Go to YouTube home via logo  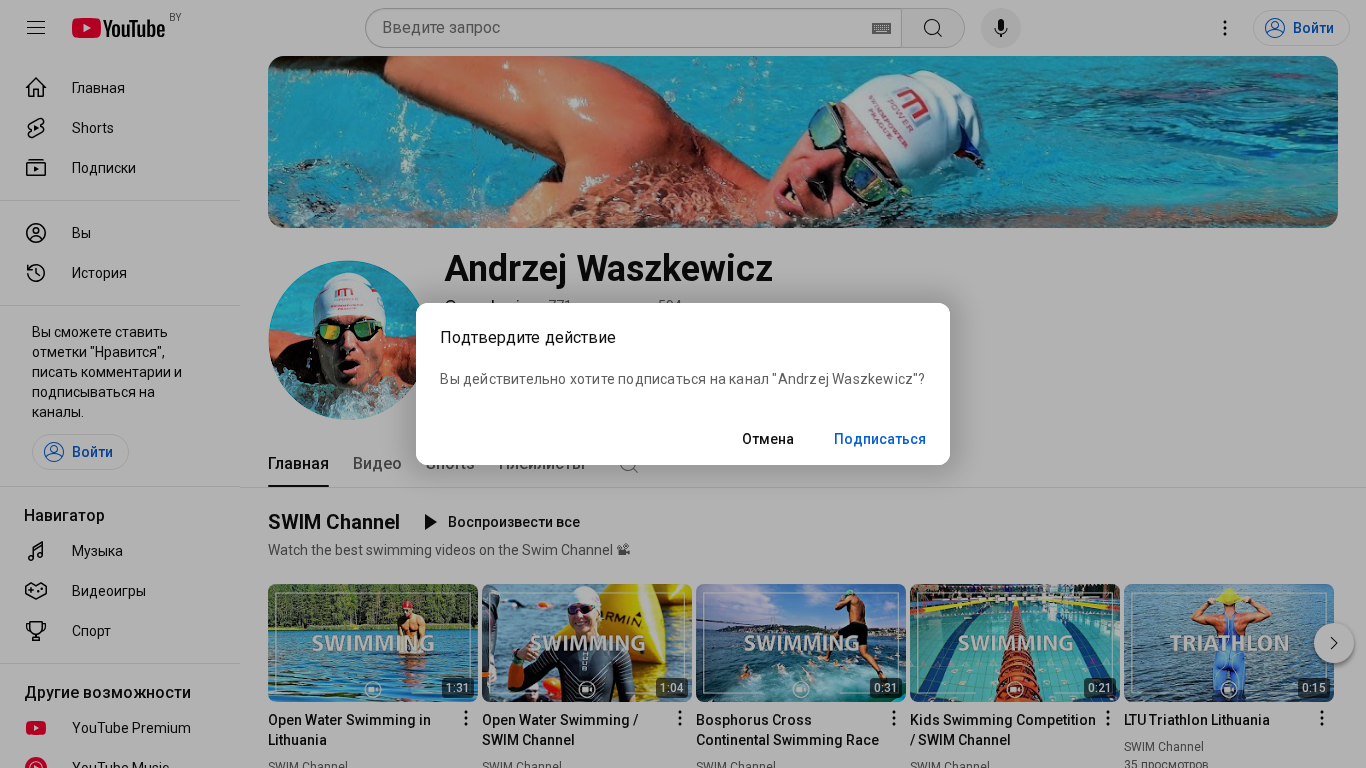click(x=118, y=28)
